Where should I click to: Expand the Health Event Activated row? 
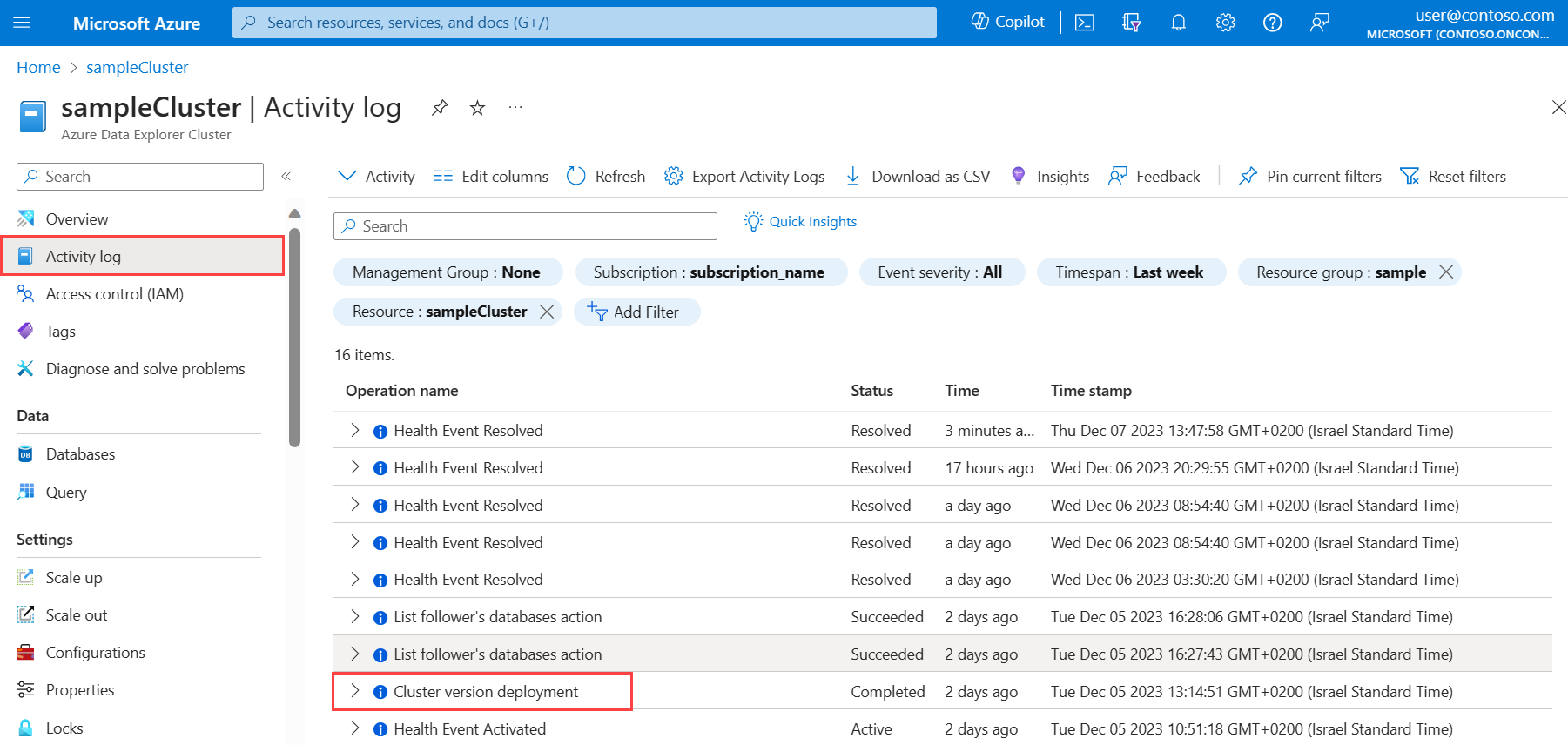(354, 728)
